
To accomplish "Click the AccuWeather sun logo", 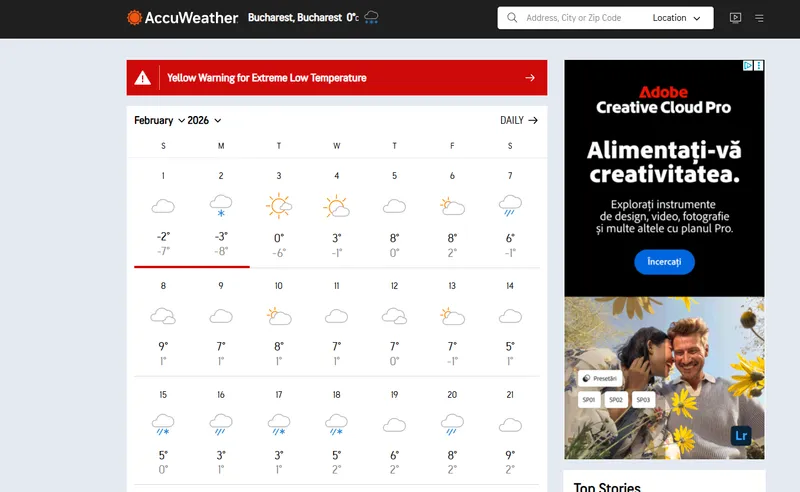I will (134, 18).
